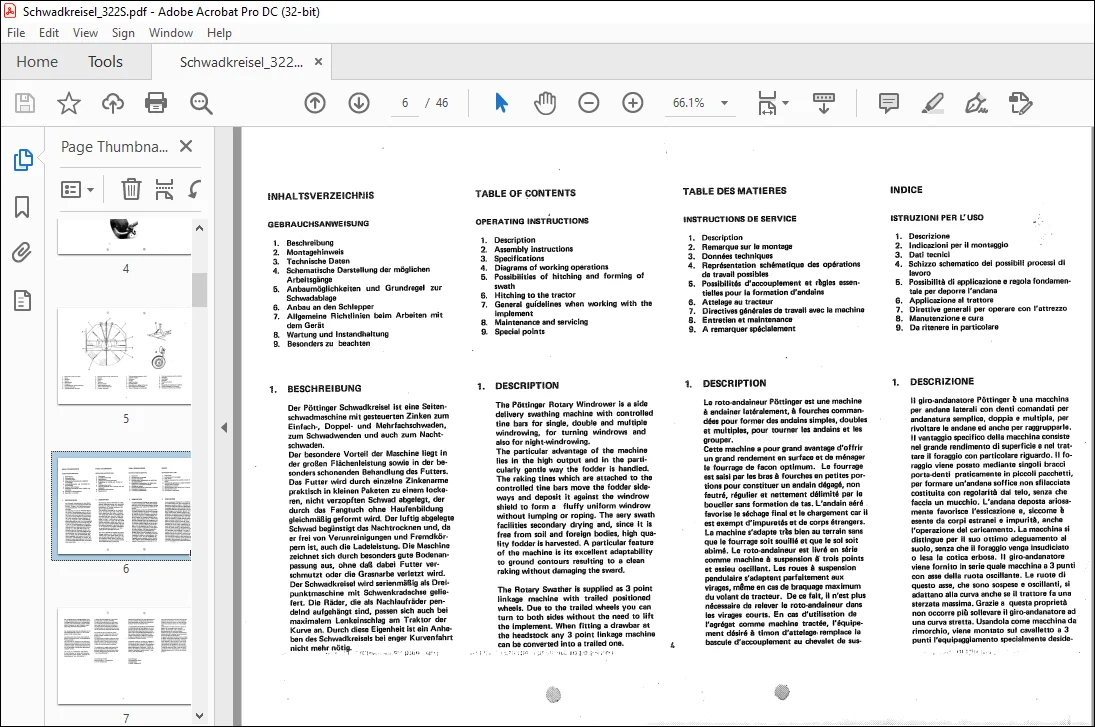Add the file to Starred

(68, 103)
